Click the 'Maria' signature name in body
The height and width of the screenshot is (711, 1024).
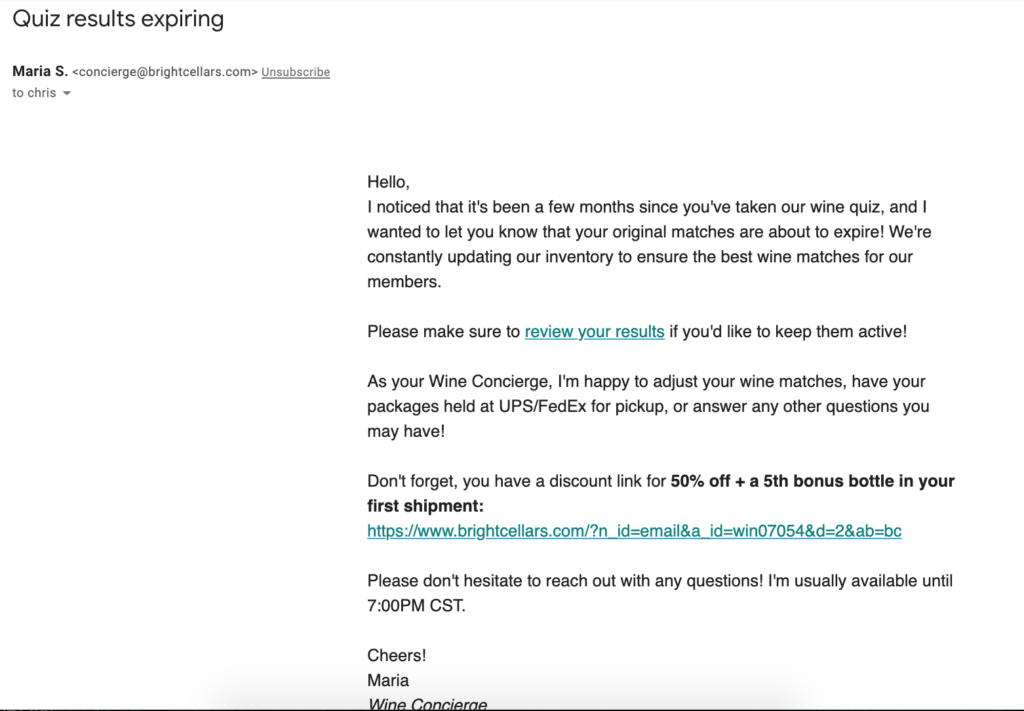pos(388,680)
